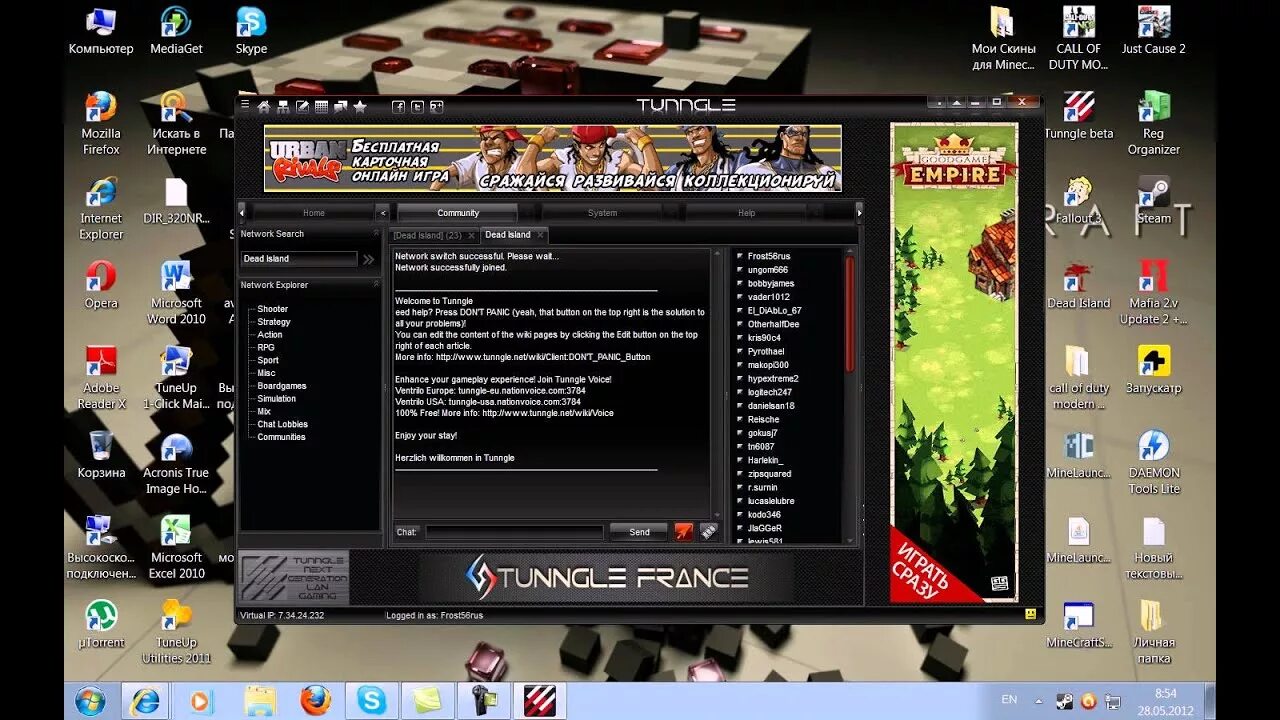Click the Chat message input field

tap(514, 532)
